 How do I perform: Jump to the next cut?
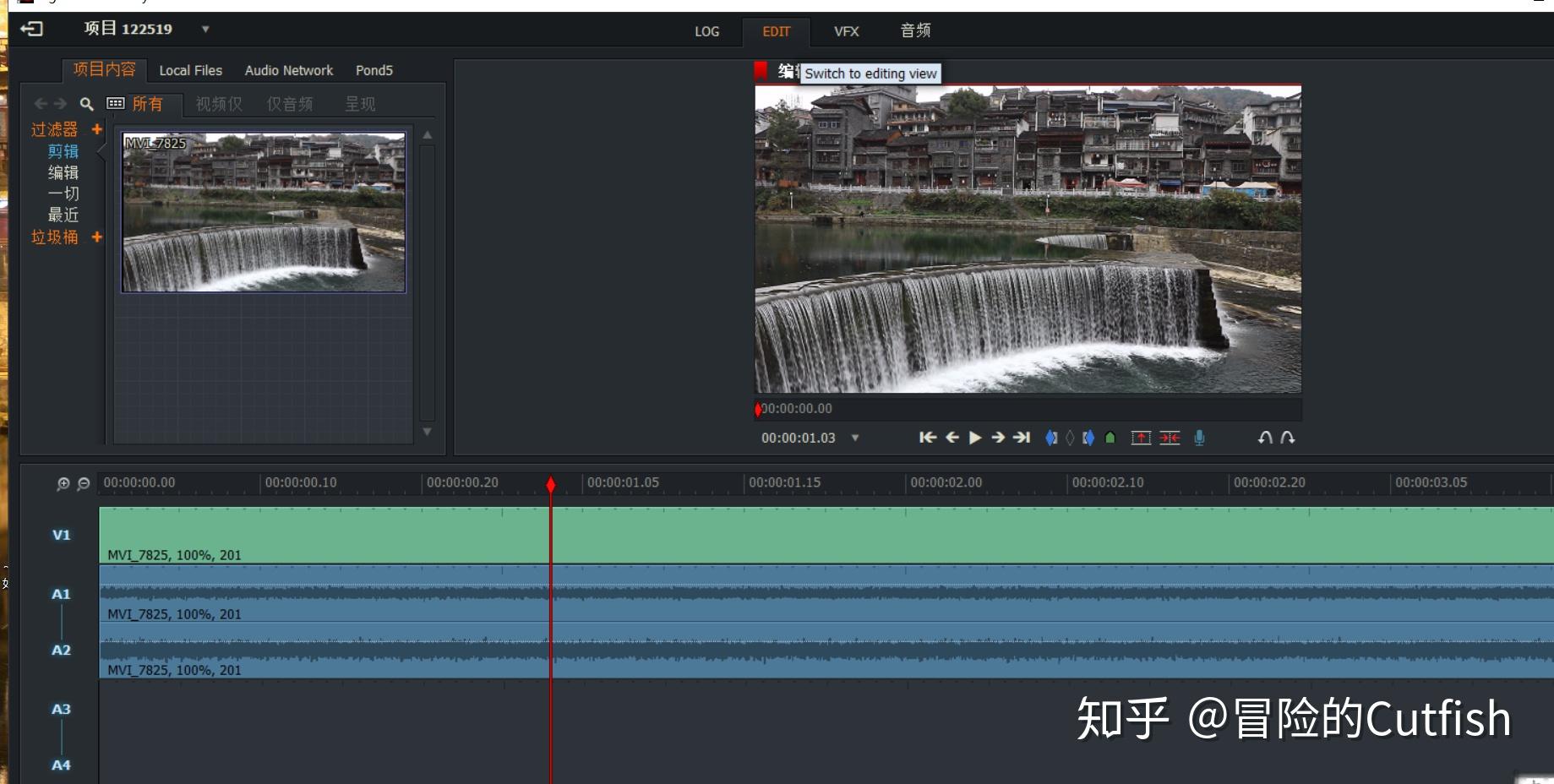click(1022, 438)
